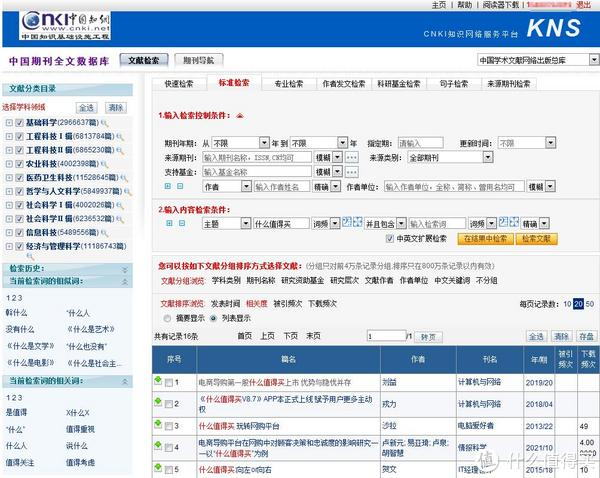Open the start year 从 不限 dropdown
The width and height of the screenshot is (600, 478).
tap(240, 143)
